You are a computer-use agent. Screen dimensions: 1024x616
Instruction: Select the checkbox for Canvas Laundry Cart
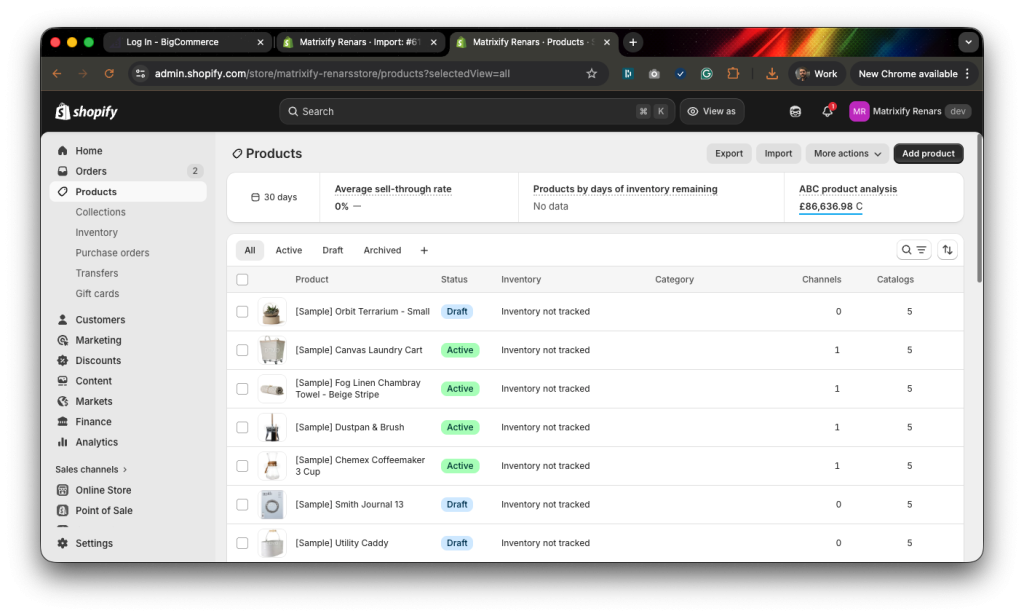tap(242, 350)
